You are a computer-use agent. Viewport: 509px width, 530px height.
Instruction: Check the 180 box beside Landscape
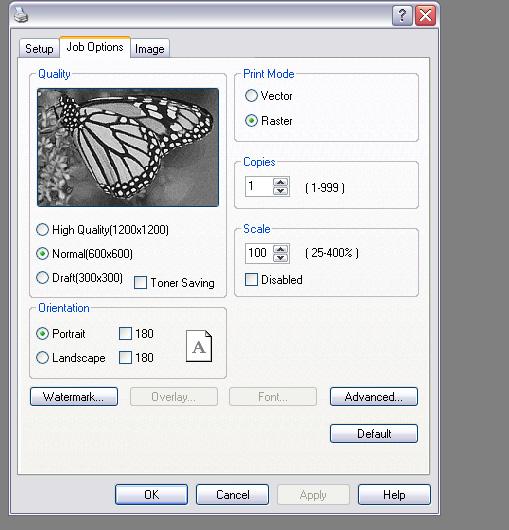click(x=125, y=358)
